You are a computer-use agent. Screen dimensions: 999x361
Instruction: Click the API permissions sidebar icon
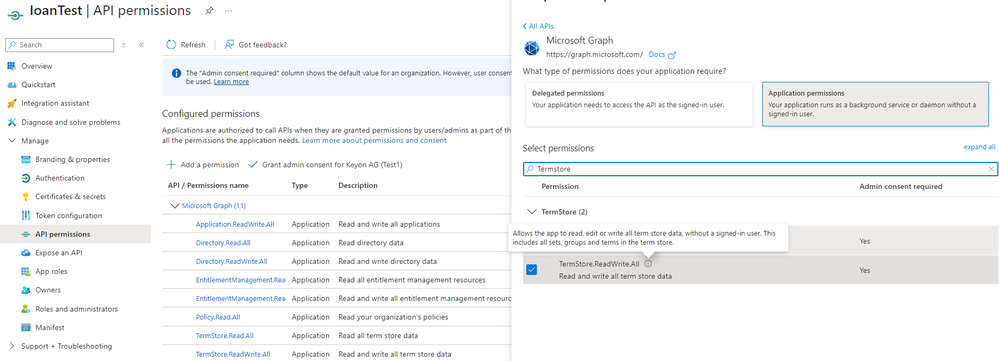(x=25, y=234)
